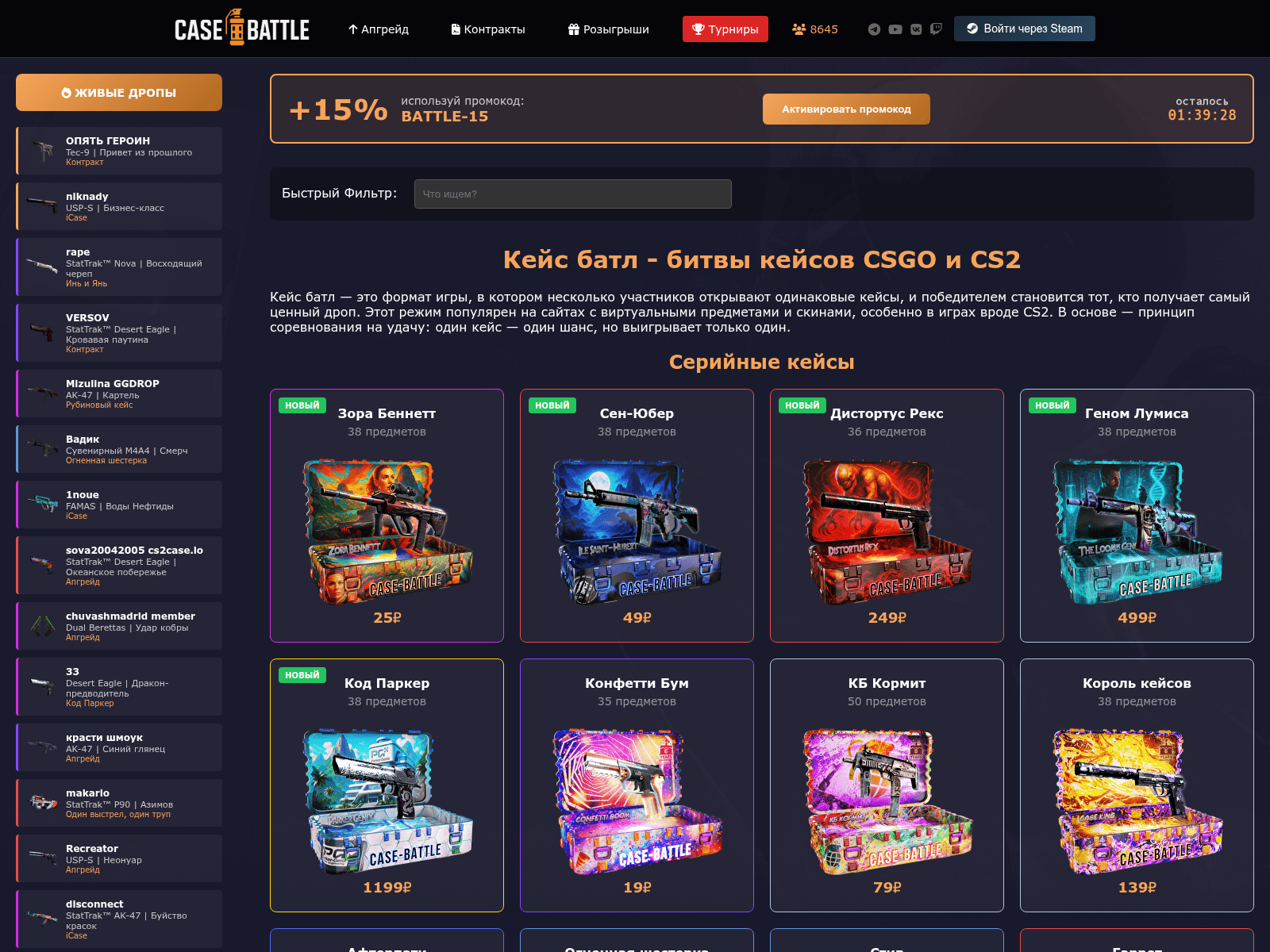
Task: Select the Конфетти Бум case
Action: pyautogui.click(x=637, y=785)
